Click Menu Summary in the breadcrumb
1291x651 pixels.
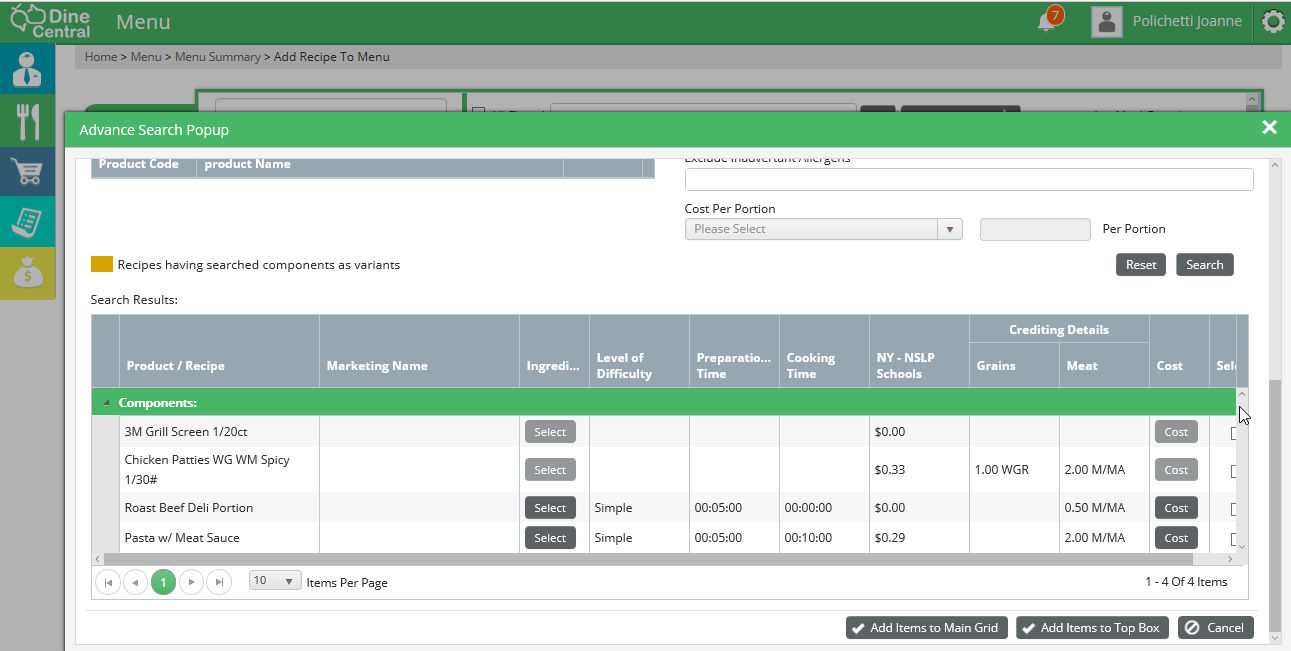click(x=217, y=57)
